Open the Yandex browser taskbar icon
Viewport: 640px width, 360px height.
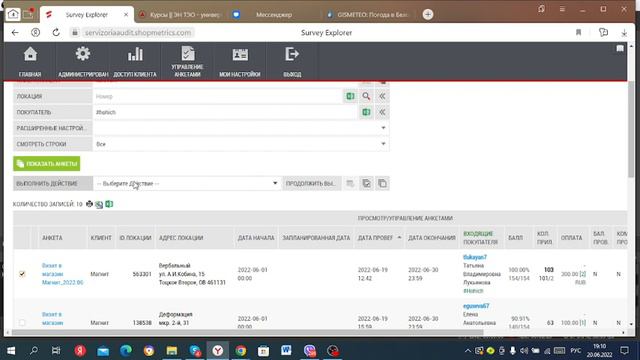[218, 350]
